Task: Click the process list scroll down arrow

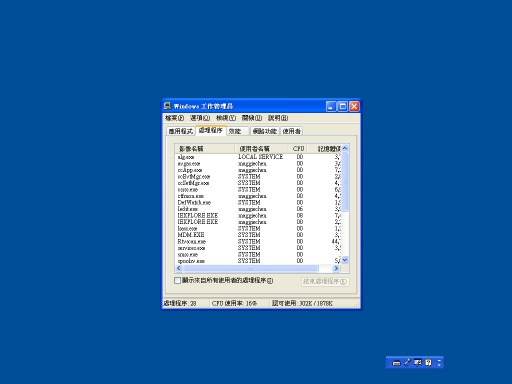Action: (345, 260)
